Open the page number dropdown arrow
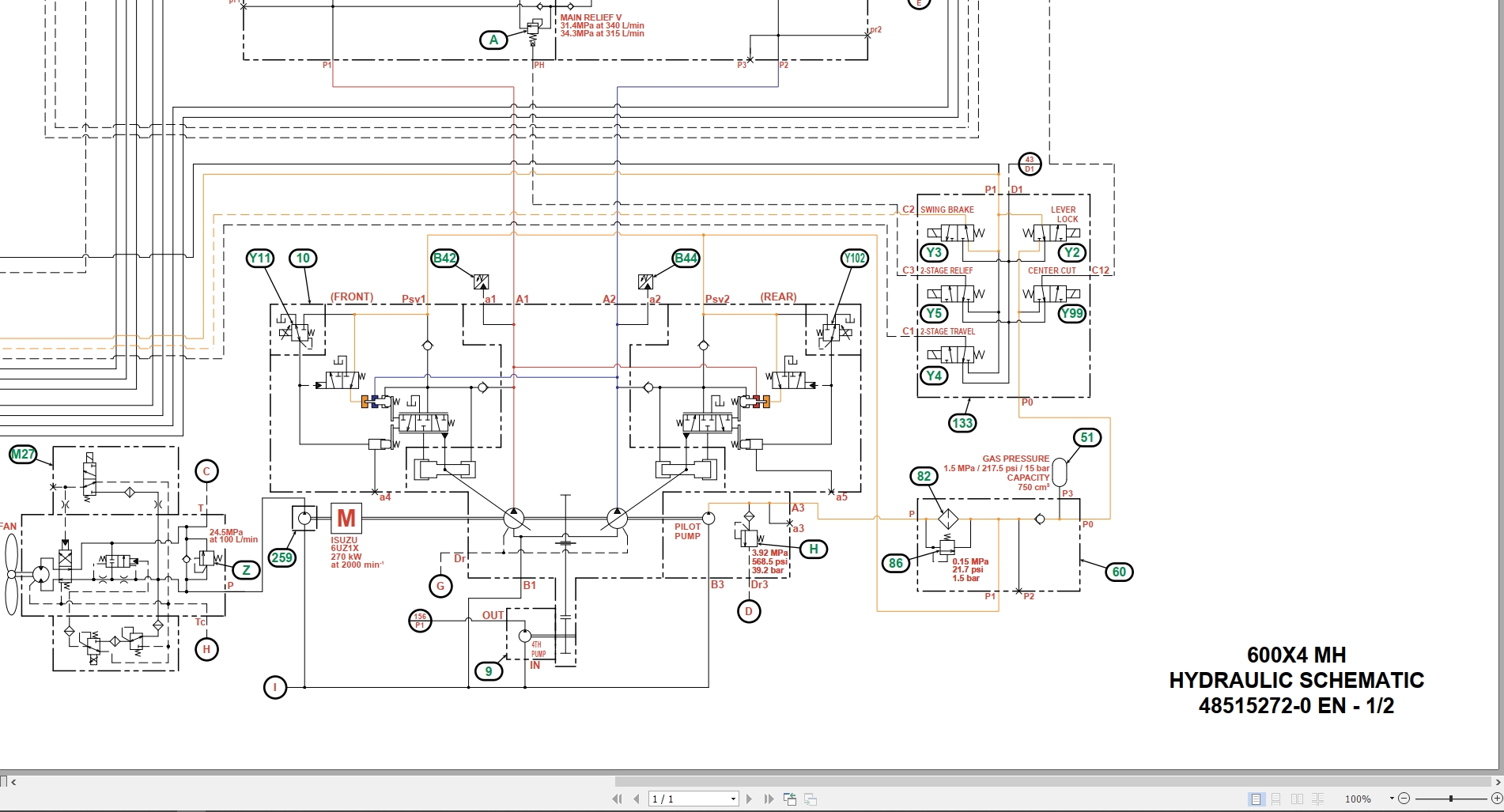Viewport: 1504px width, 812px height. coord(733,799)
